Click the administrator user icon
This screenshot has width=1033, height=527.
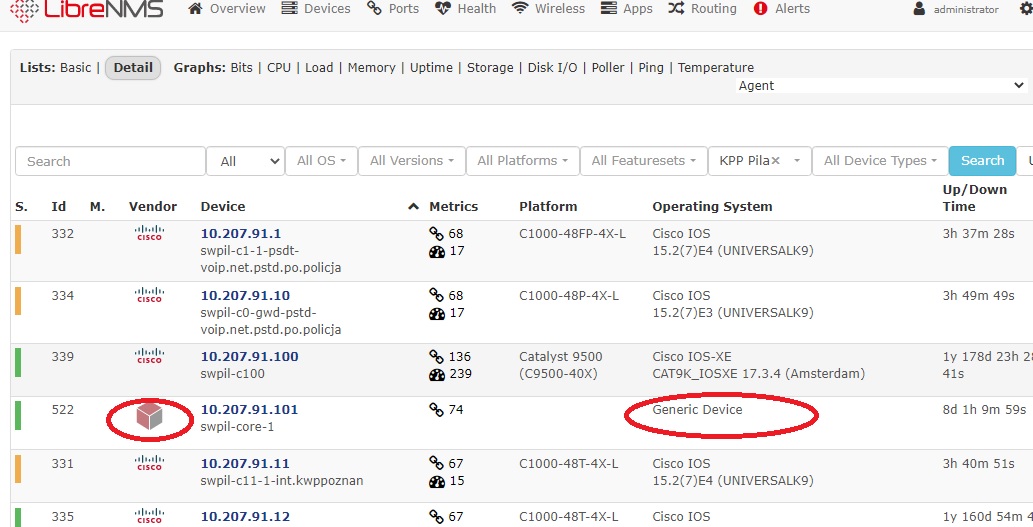pyautogui.click(x=919, y=9)
